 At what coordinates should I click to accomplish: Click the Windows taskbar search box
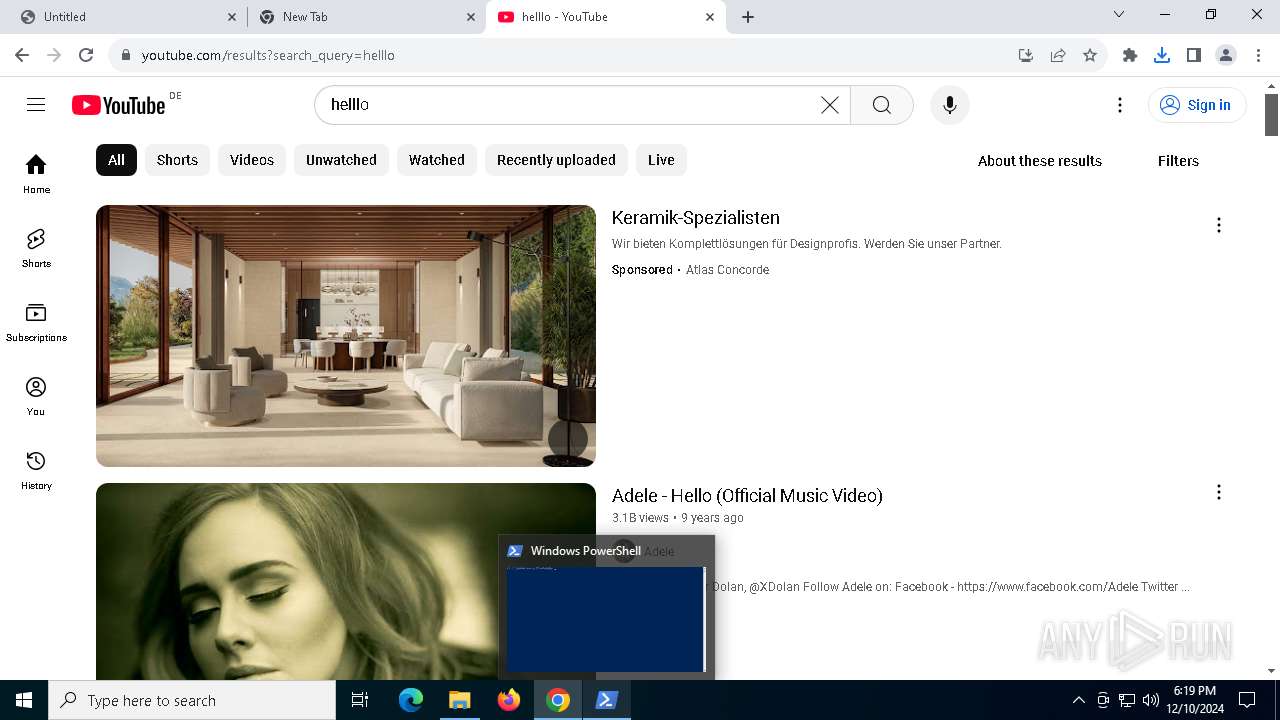click(x=192, y=700)
